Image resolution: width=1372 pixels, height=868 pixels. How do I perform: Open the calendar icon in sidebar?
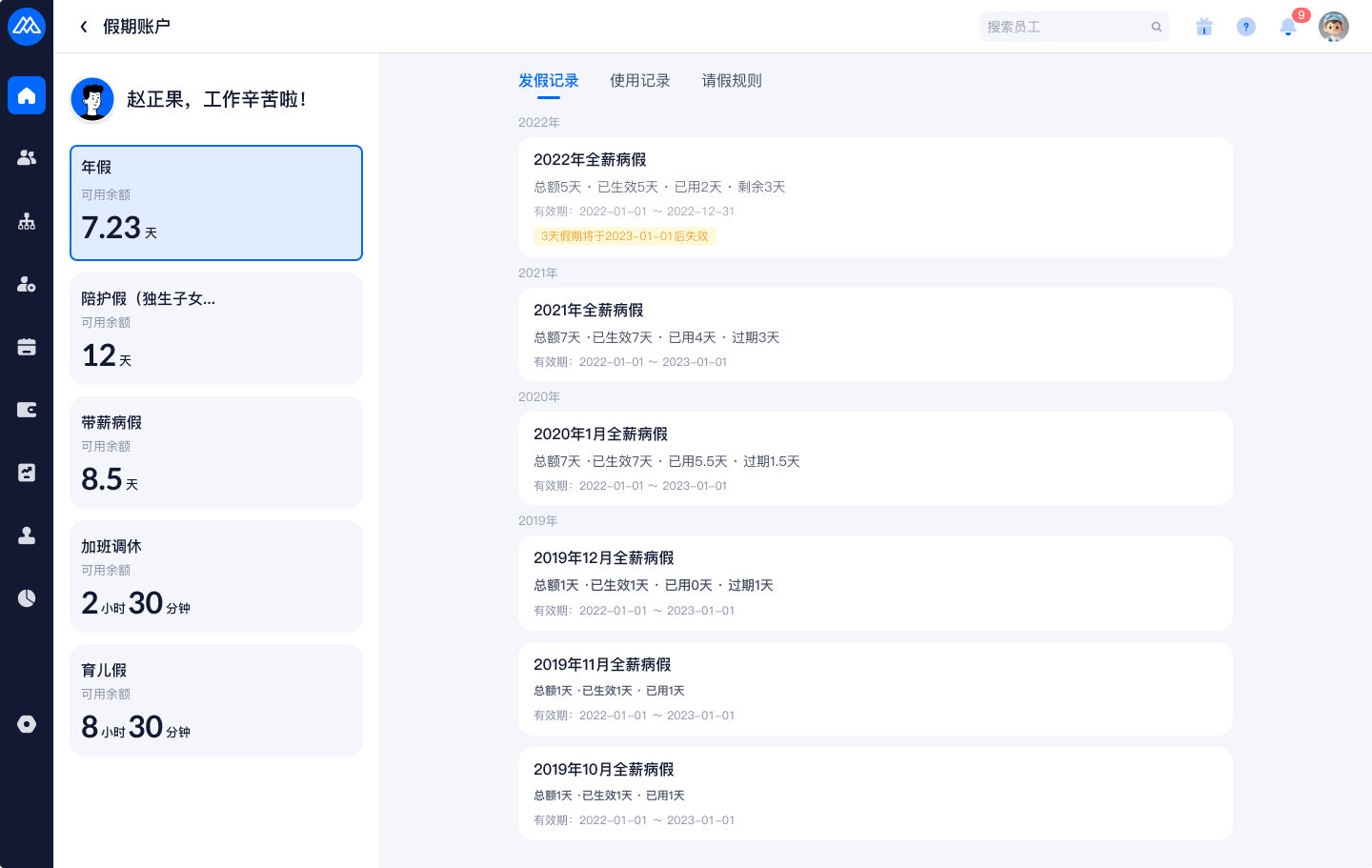click(27, 347)
